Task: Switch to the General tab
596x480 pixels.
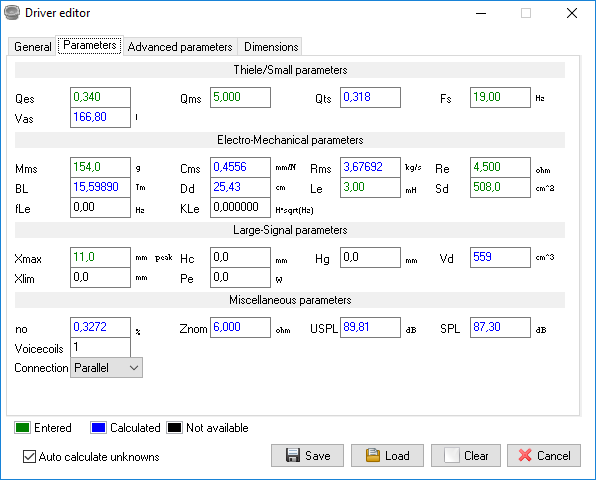Action: (x=32, y=47)
